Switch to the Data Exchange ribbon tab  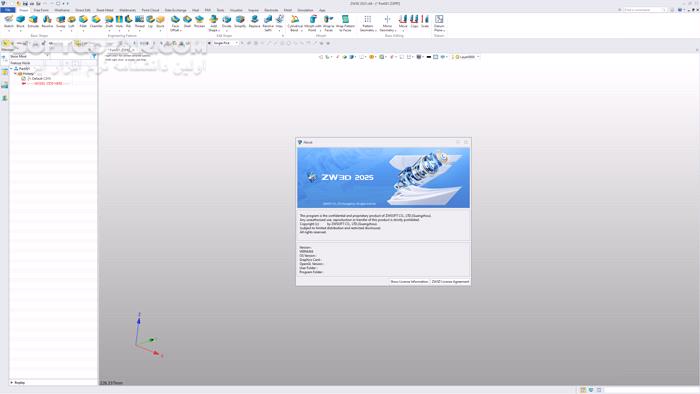176,10
